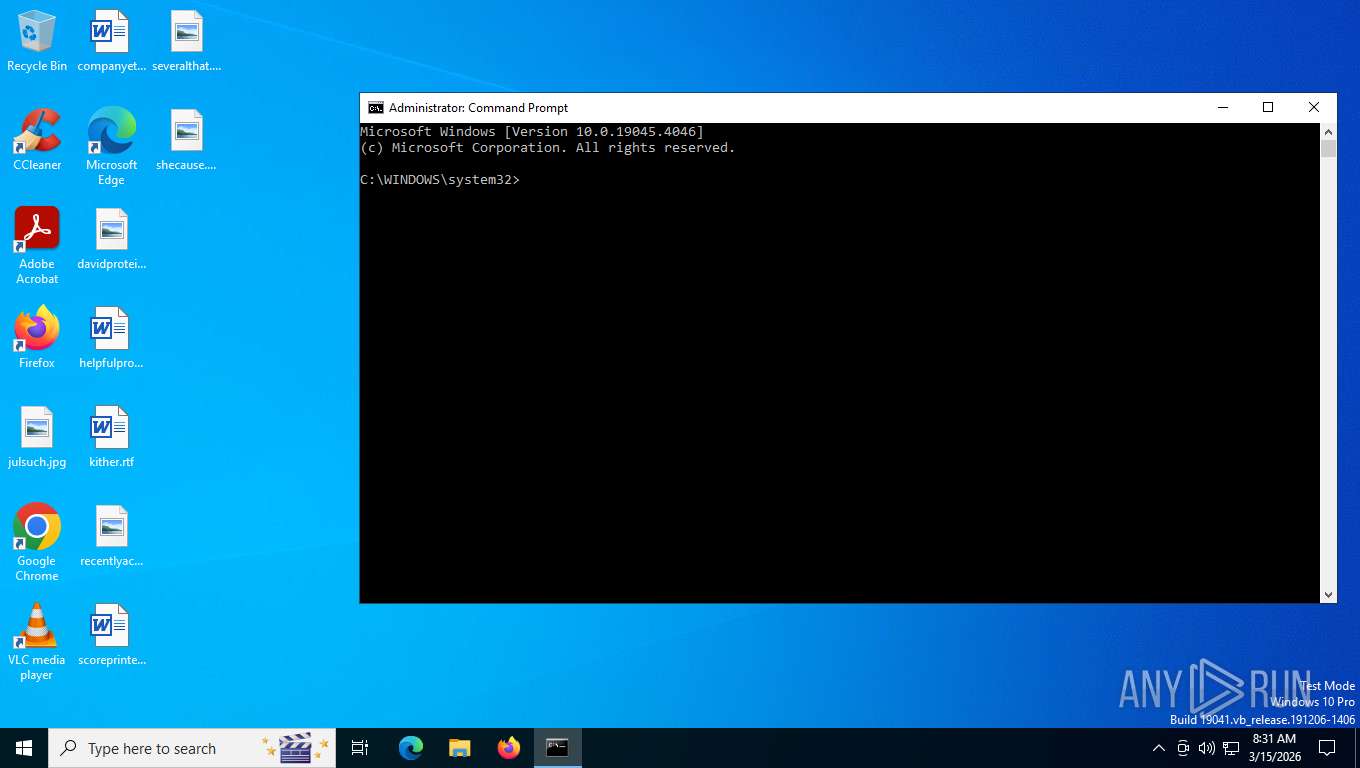Viewport: 1360px width, 768px height.
Task: Select the davidprotei... image file icon
Action: [111, 239]
